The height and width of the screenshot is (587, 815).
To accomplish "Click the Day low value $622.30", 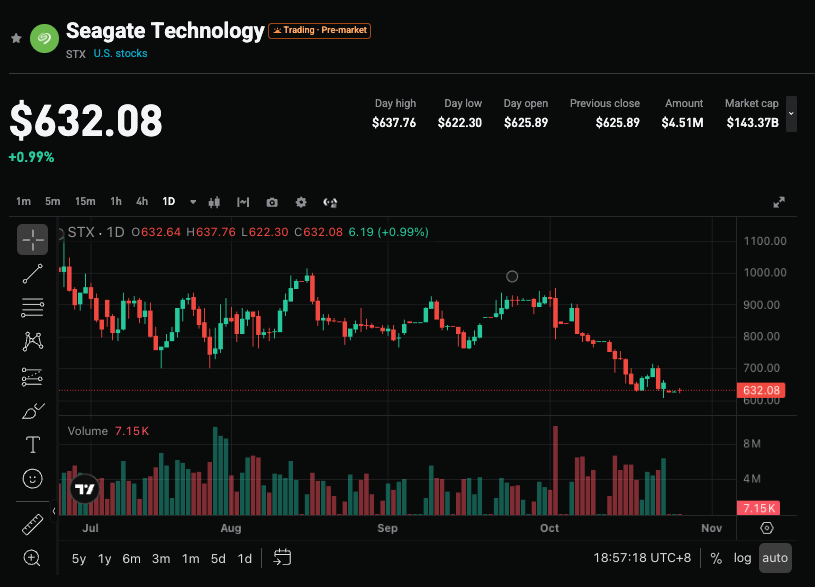I will pyautogui.click(x=460, y=123).
